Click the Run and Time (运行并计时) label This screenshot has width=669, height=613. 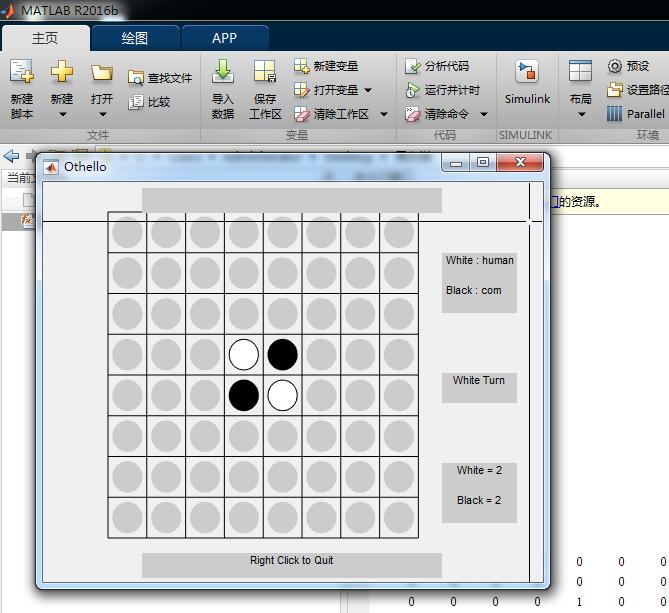pyautogui.click(x=452, y=90)
